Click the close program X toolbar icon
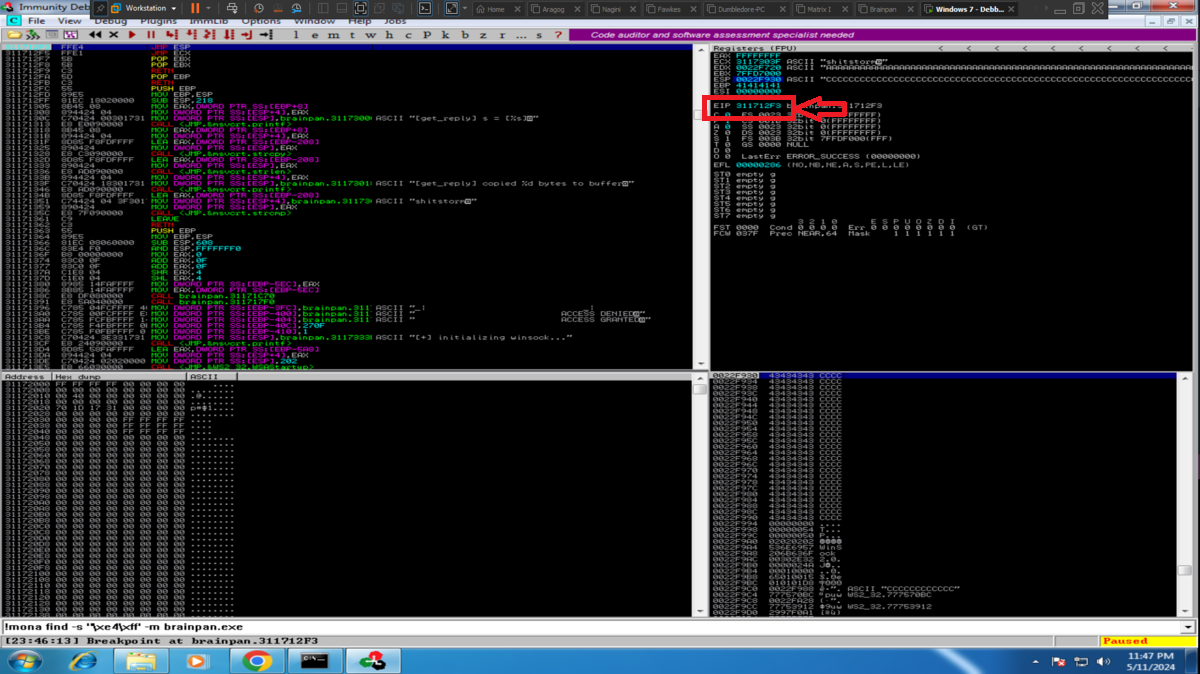This screenshot has width=1200, height=674. click(113, 35)
